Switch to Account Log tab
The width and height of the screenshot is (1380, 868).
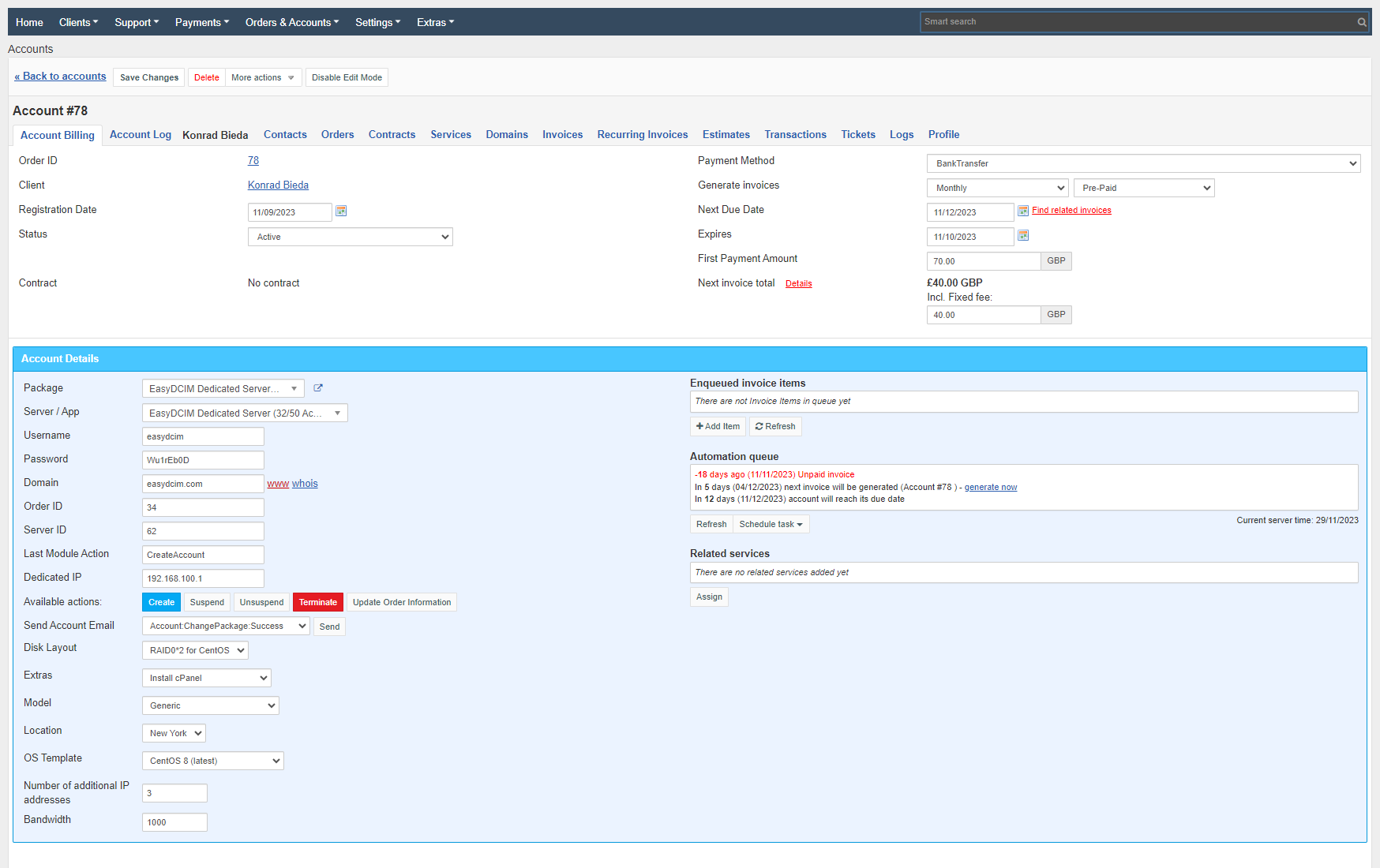[x=141, y=134]
